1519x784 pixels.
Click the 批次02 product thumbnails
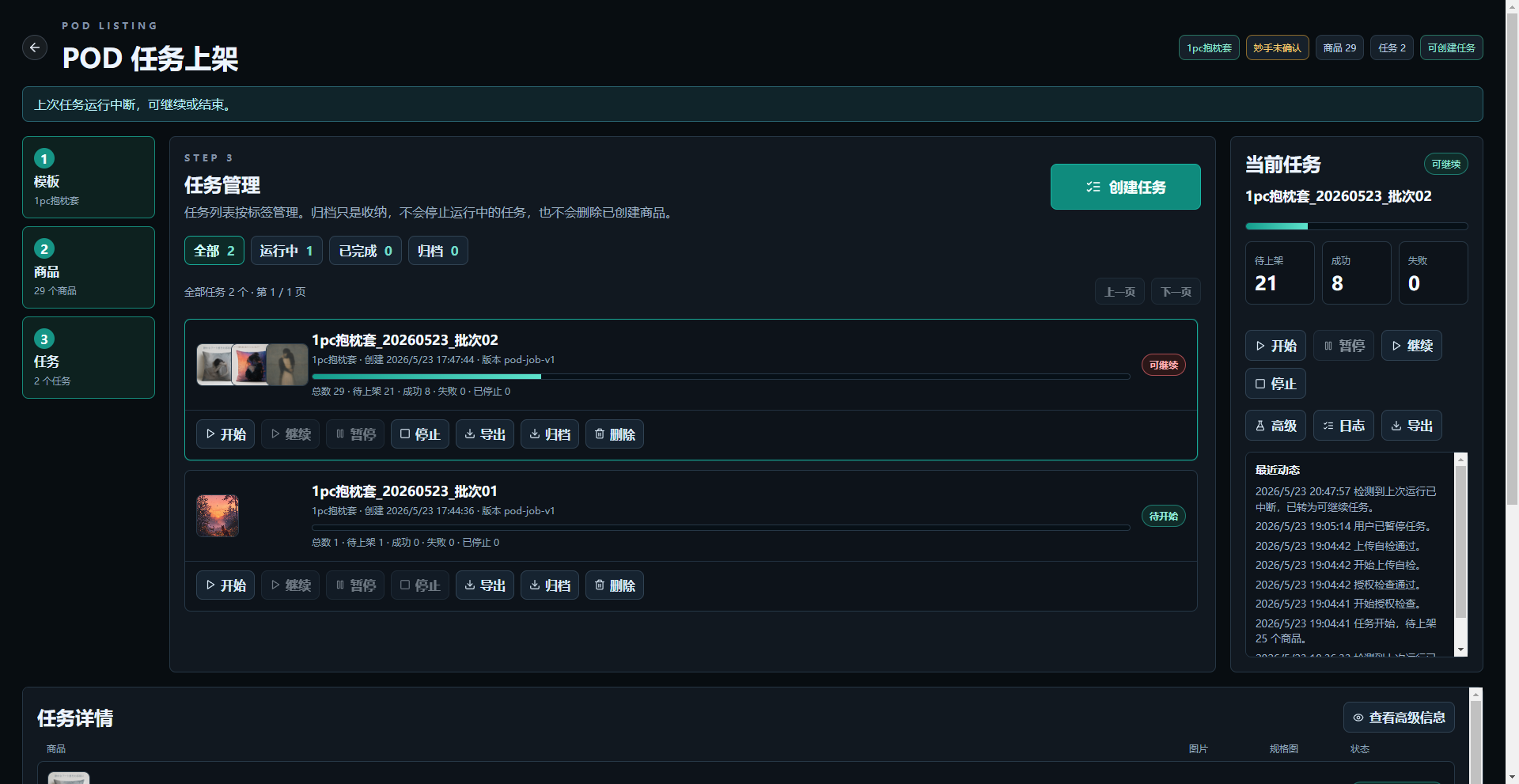[252, 365]
